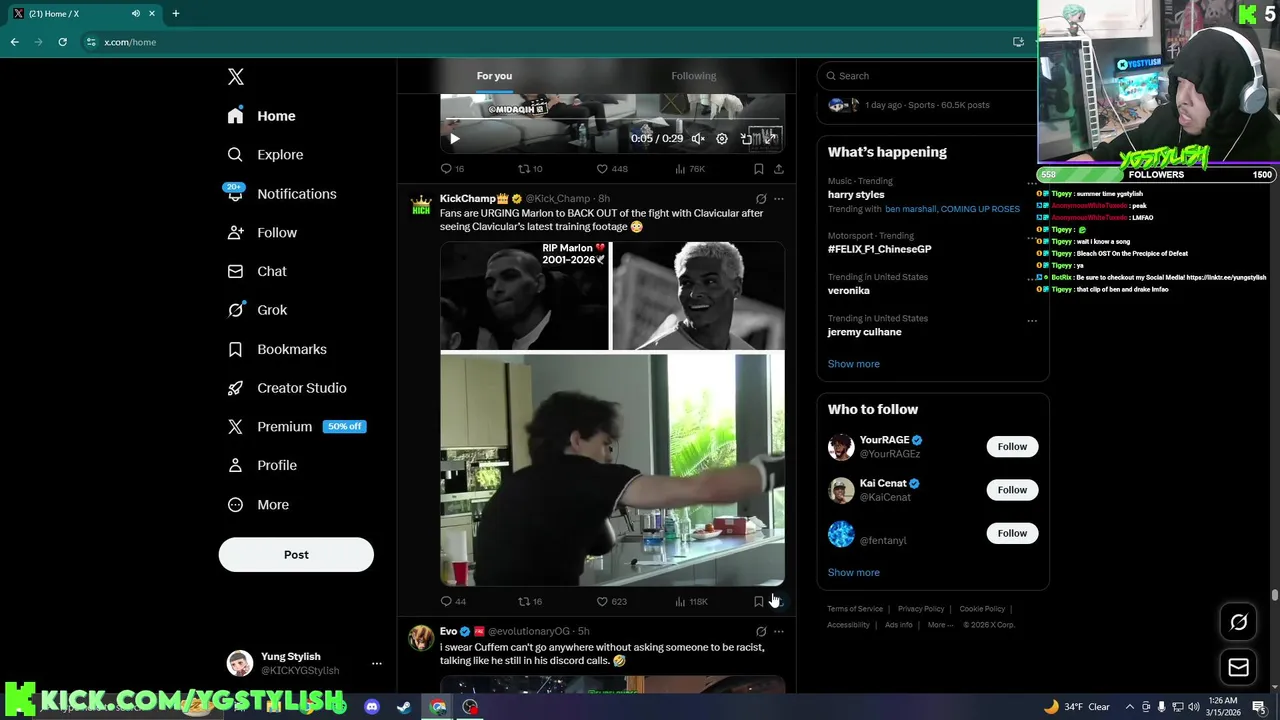Viewport: 1280px width, 720px height.
Task: Follow YourRAGE
Action: pyautogui.click(x=1012, y=447)
